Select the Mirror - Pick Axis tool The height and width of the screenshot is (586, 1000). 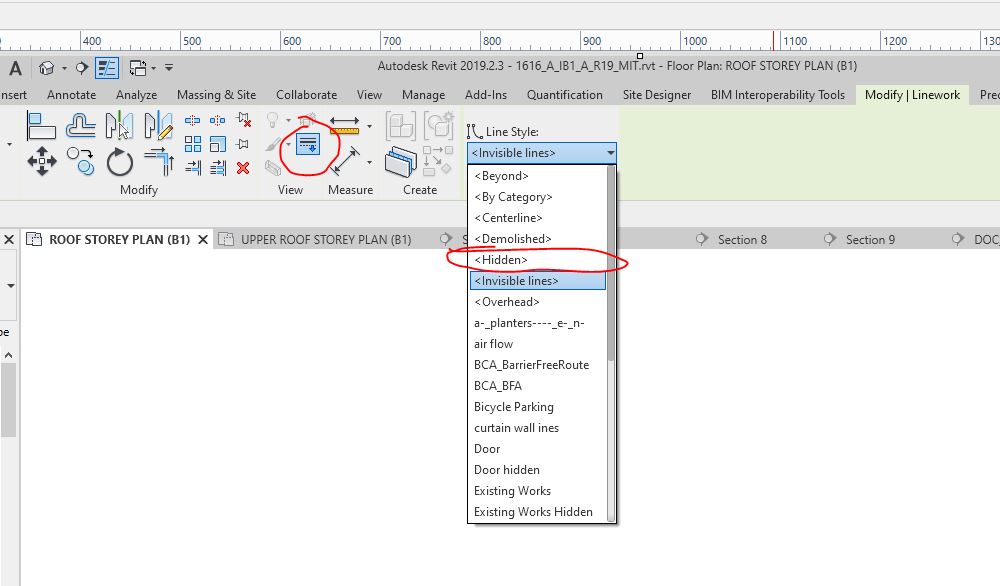(x=117, y=126)
